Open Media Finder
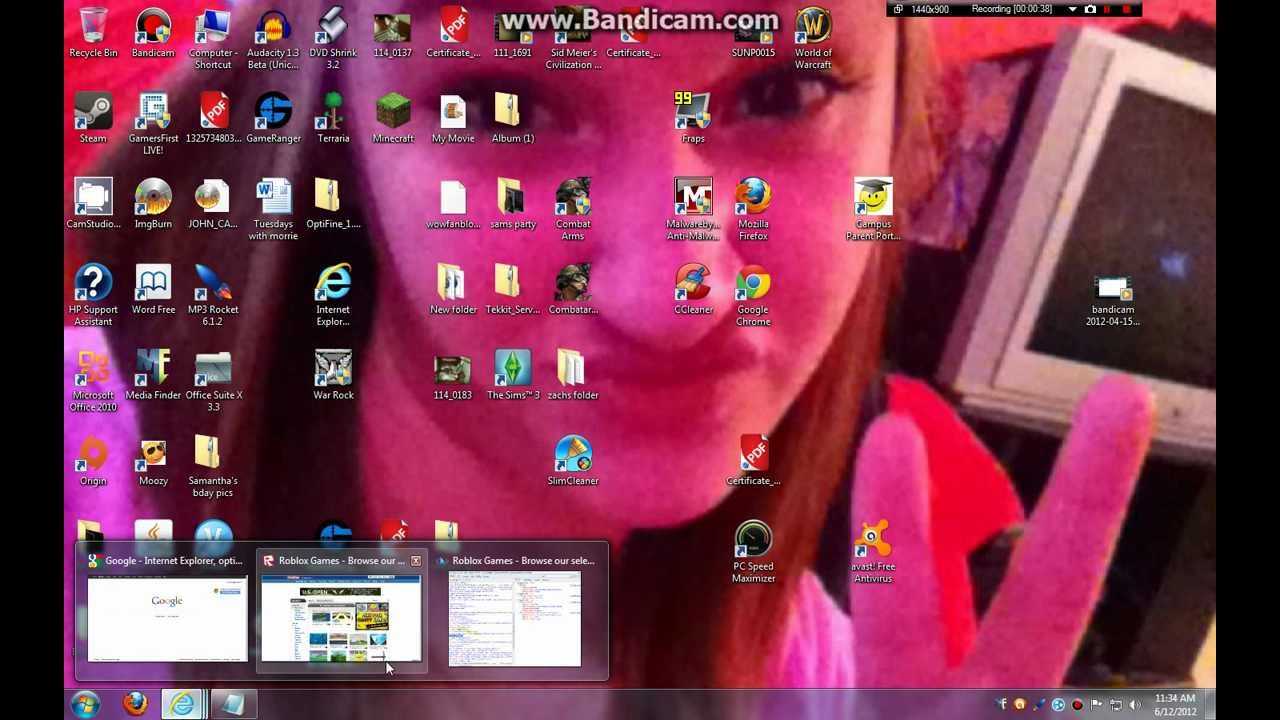This screenshot has width=1280, height=720. (x=153, y=375)
